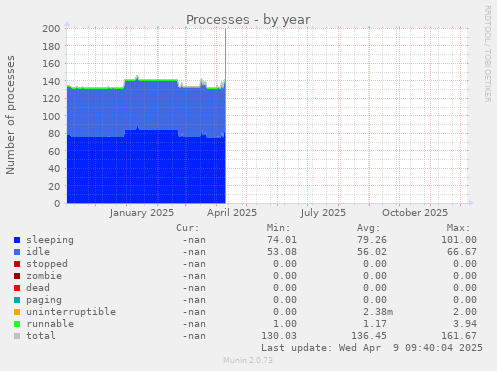Image resolution: width=497 pixels, height=371 pixels.
Task: Click the 200 y-axis tick label
Action: point(51,29)
